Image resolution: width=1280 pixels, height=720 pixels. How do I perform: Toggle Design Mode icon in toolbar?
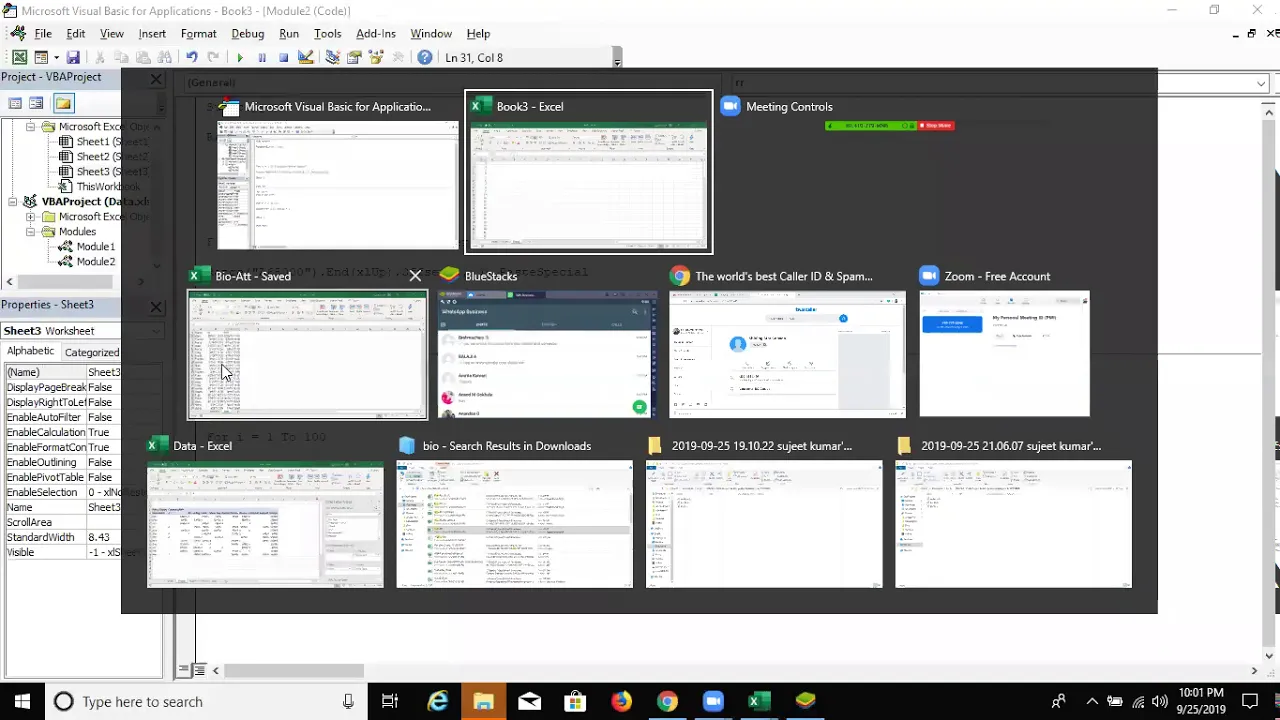click(x=306, y=58)
